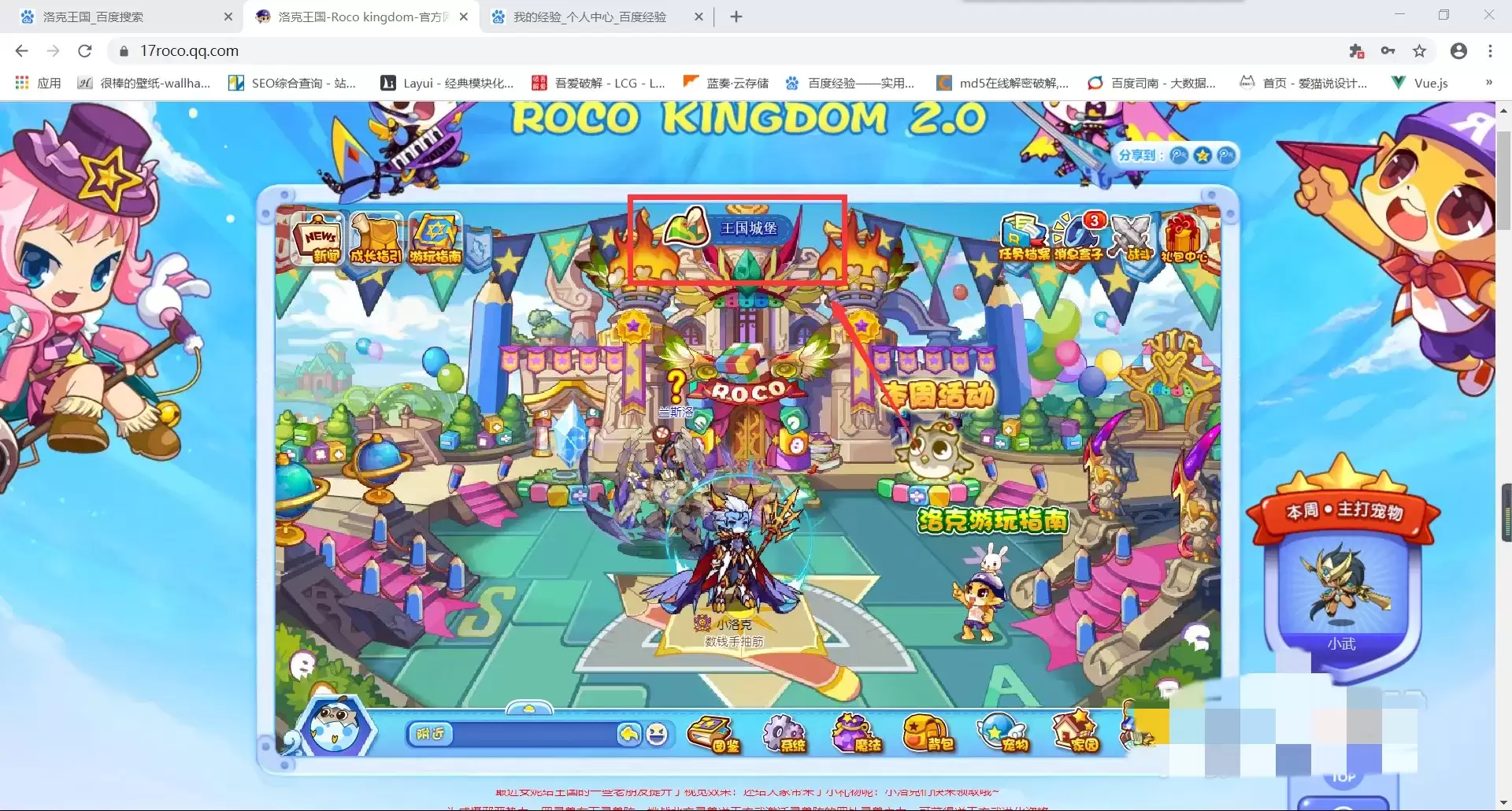Open the 战斗 crossed swords icon
Viewport: 1512px width, 811px height.
[x=1132, y=237]
